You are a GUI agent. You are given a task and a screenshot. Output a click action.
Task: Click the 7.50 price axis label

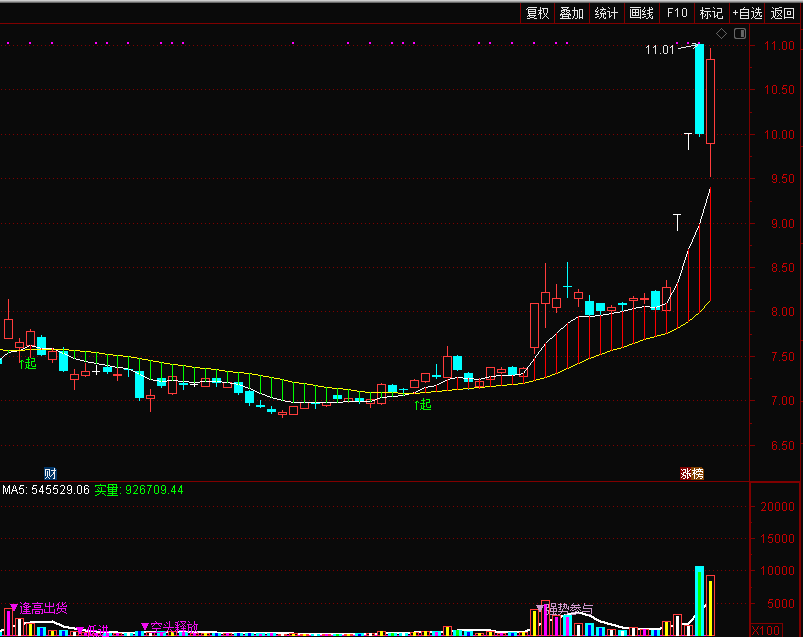tap(783, 356)
